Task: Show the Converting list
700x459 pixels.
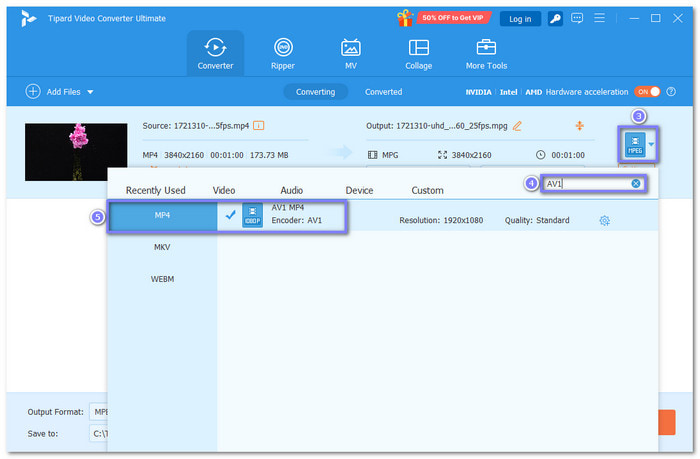Action: 315,92
